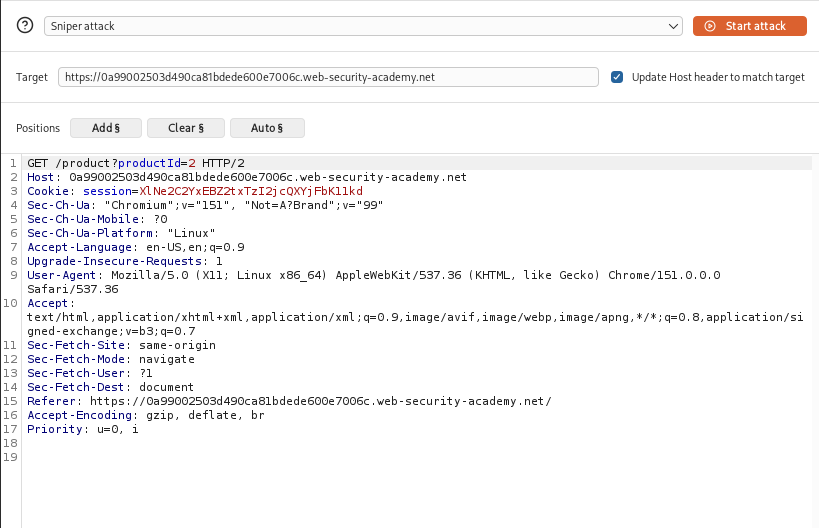The image size is (819, 528).
Task: Click the Safari/537.36 continuation text
Action: tap(73, 289)
